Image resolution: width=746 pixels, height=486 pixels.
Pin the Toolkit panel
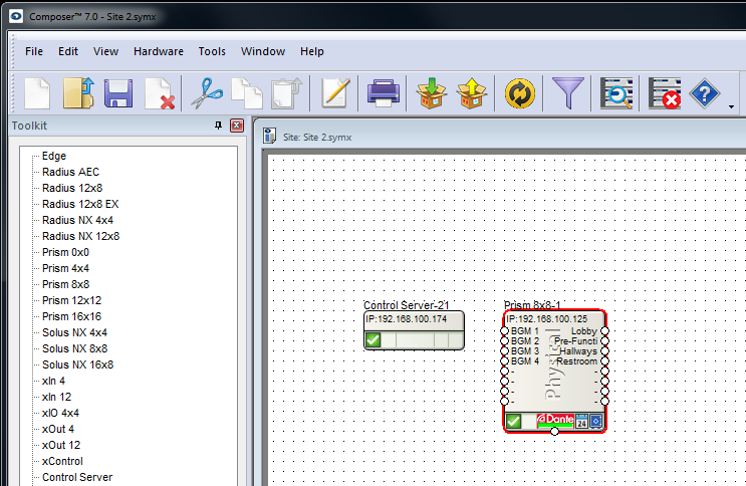click(x=218, y=126)
